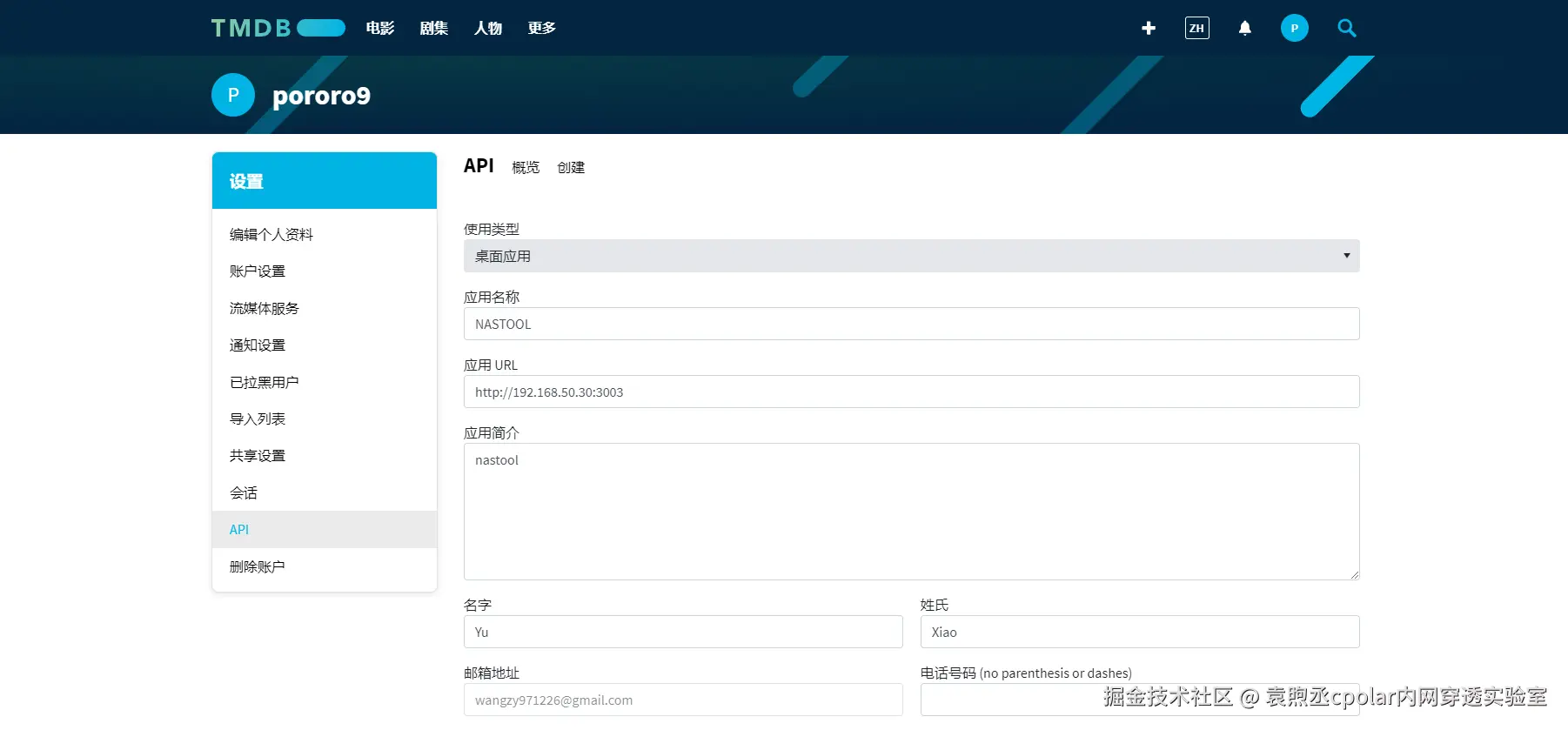The width and height of the screenshot is (1568, 730).
Task: Click the 名字 field containing Yu
Action: (683, 632)
